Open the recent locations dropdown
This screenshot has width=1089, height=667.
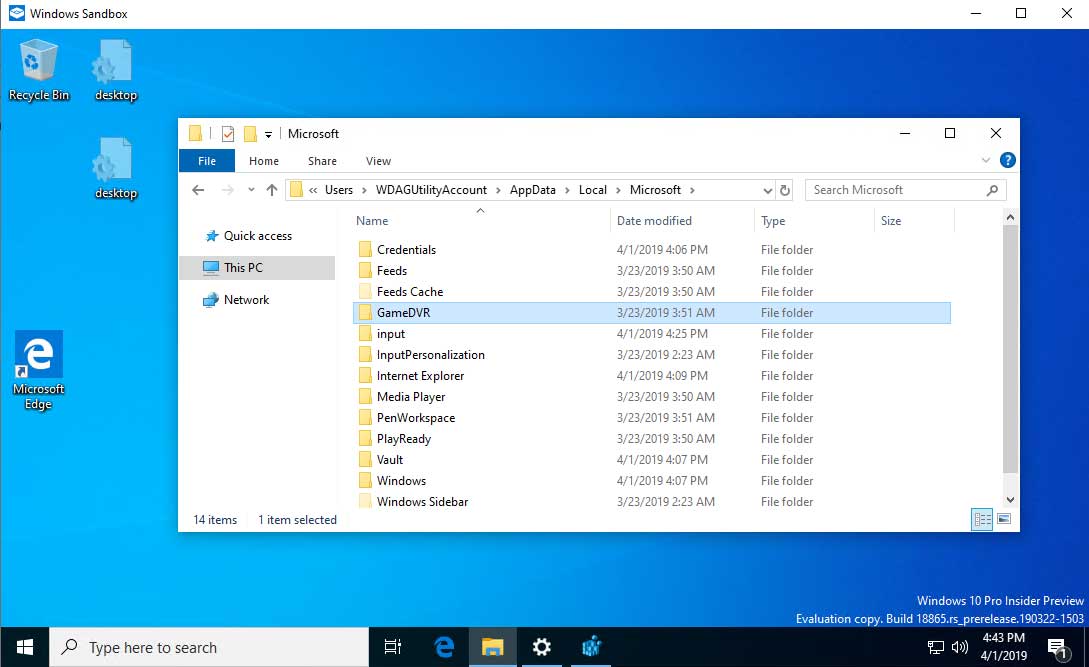coord(251,190)
